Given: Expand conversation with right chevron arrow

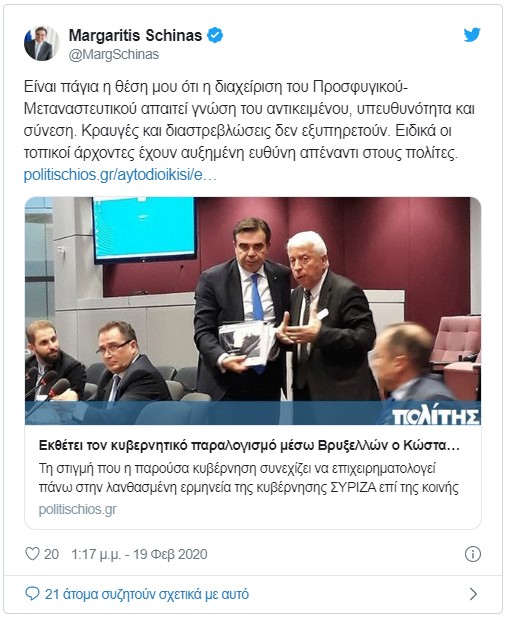Looking at the screenshot, I should pyautogui.click(x=473, y=594).
